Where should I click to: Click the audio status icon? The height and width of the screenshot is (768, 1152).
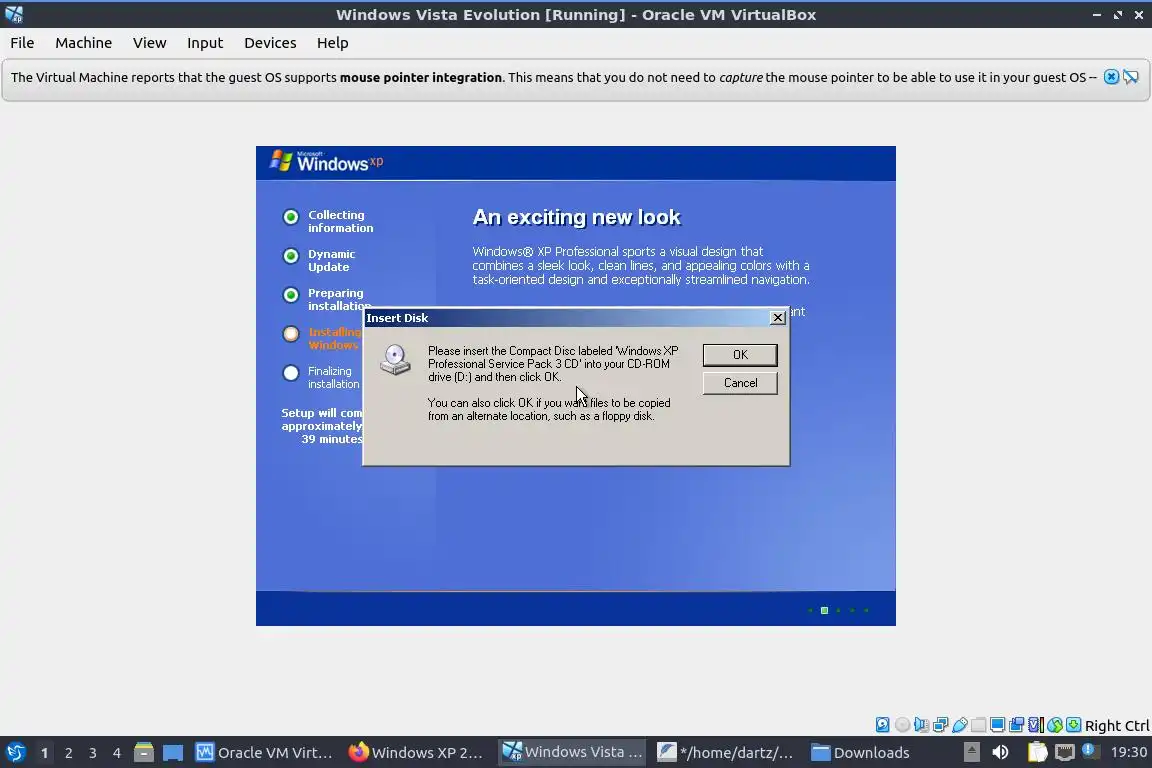(921, 725)
